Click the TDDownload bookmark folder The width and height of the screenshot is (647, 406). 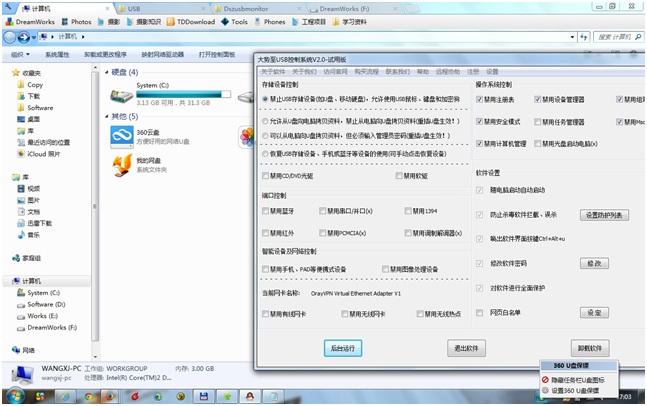click(x=188, y=21)
